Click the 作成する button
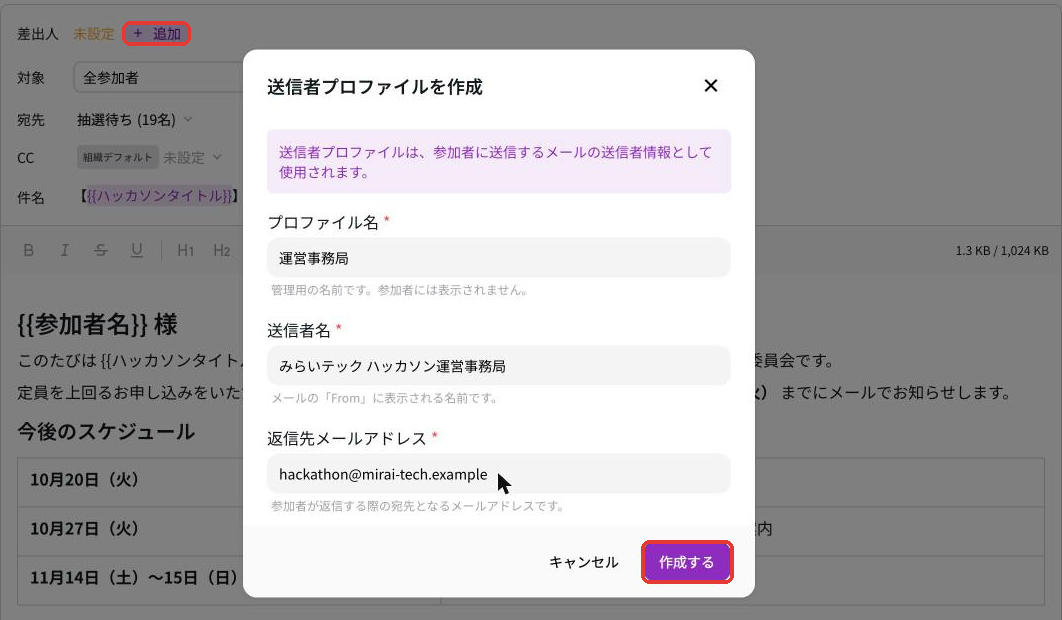 tap(687, 562)
